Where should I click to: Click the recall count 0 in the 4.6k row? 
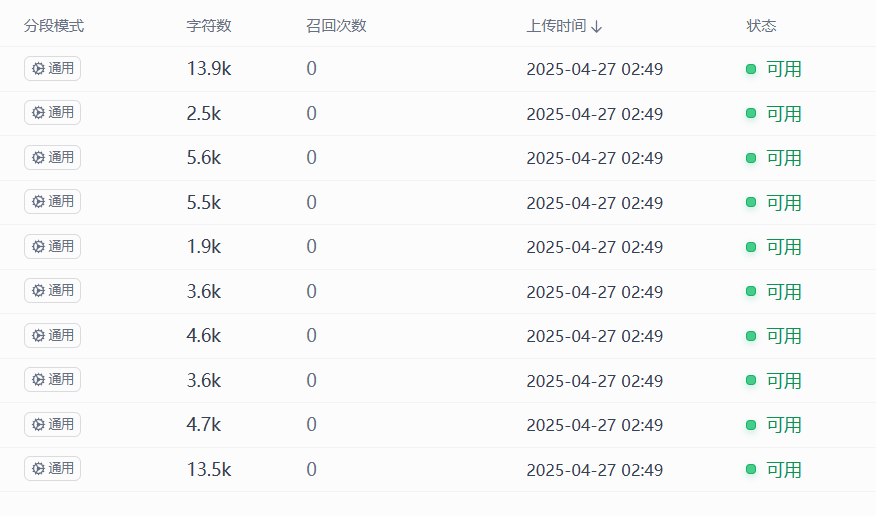(312, 336)
